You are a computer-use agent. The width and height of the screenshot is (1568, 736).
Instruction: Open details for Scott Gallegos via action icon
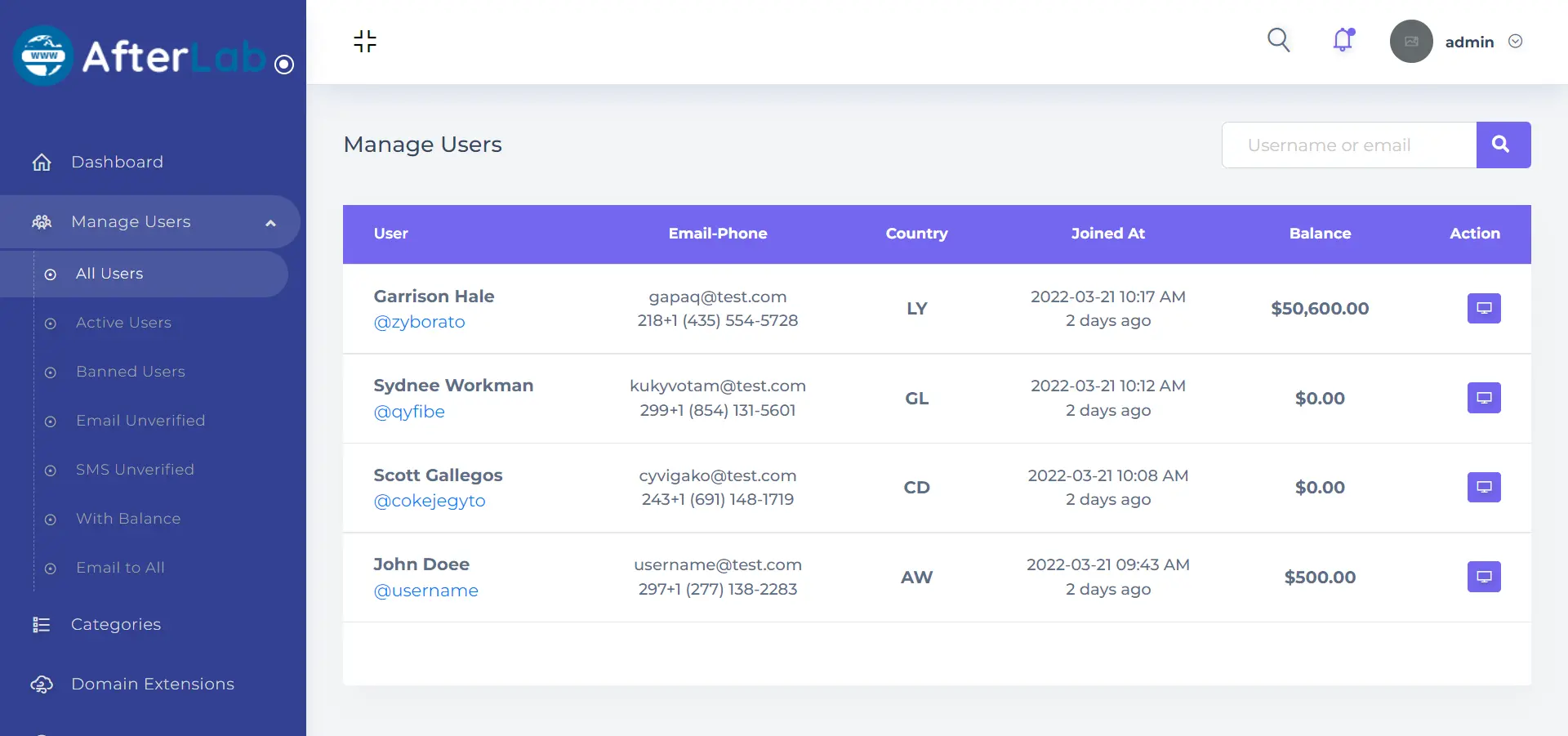click(x=1484, y=487)
